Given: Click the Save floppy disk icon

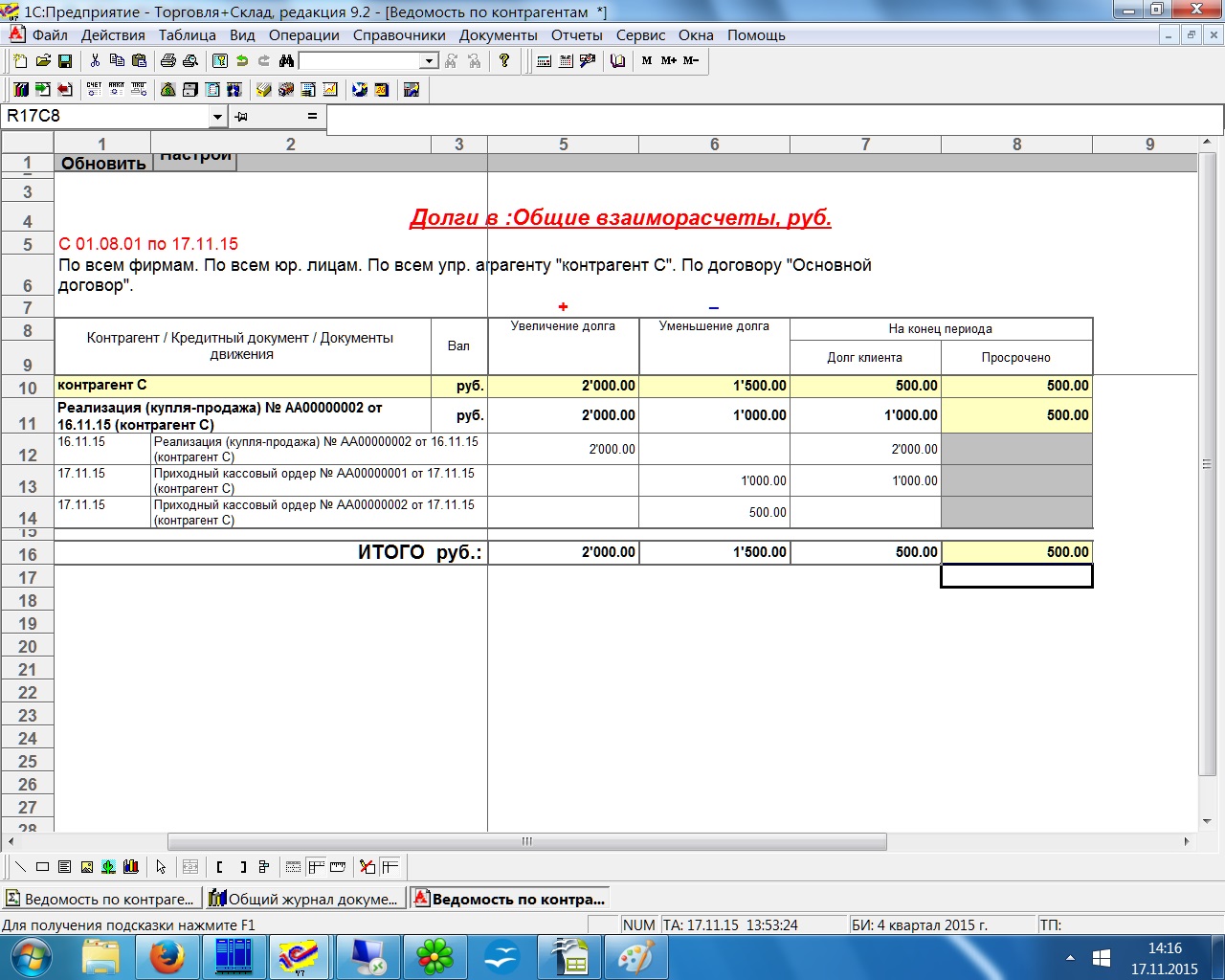Looking at the screenshot, I should click(x=65, y=61).
